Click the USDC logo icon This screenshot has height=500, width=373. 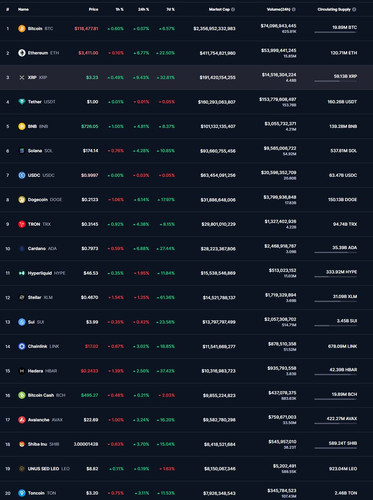coord(22,175)
